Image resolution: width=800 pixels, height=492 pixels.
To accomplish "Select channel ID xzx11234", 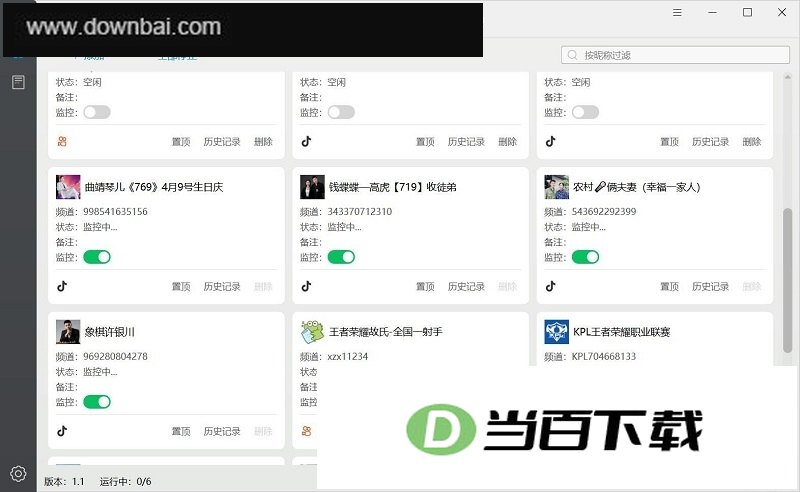I will click(x=347, y=356).
